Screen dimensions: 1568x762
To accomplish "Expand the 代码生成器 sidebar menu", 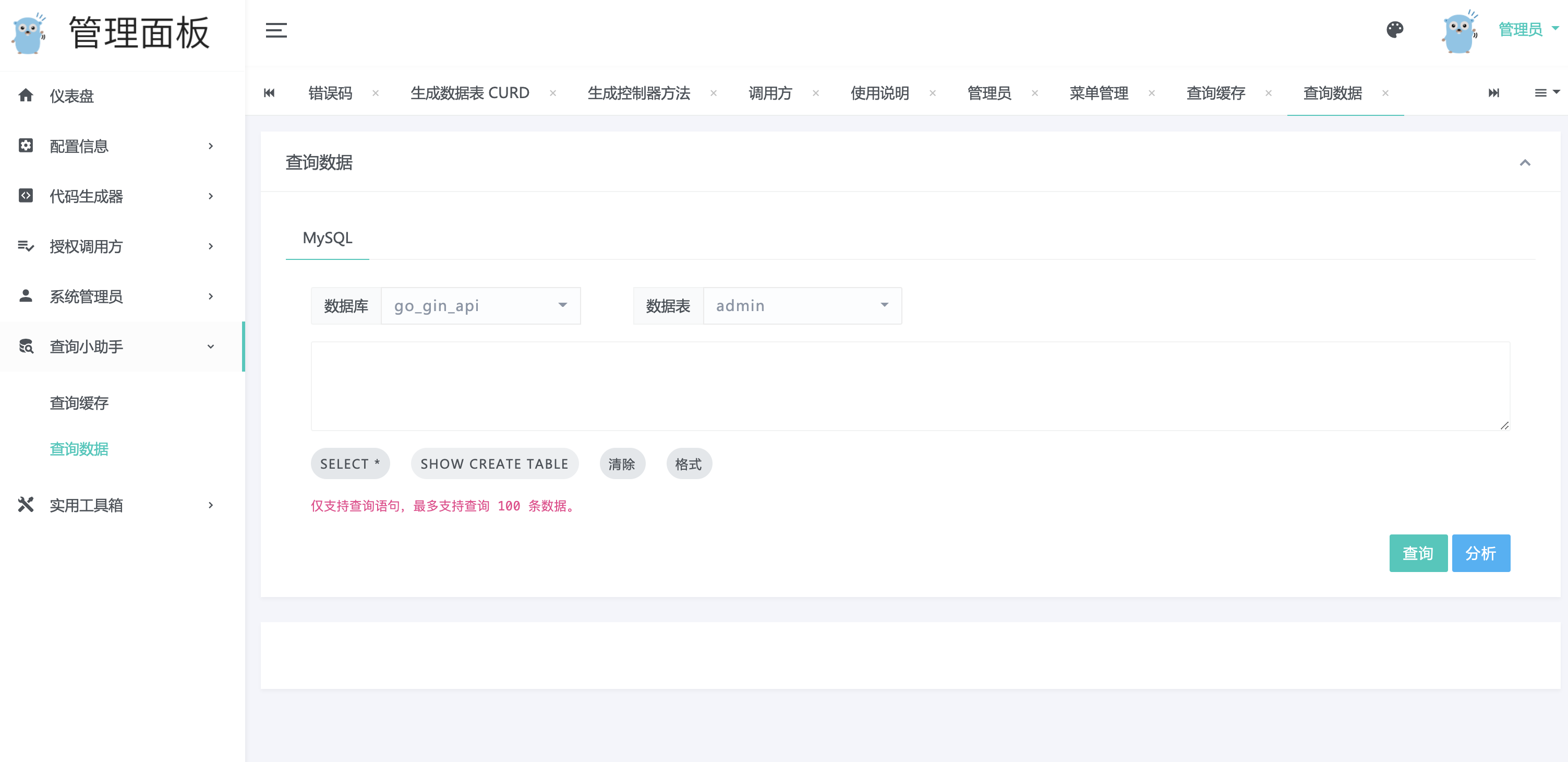I will (x=122, y=196).
